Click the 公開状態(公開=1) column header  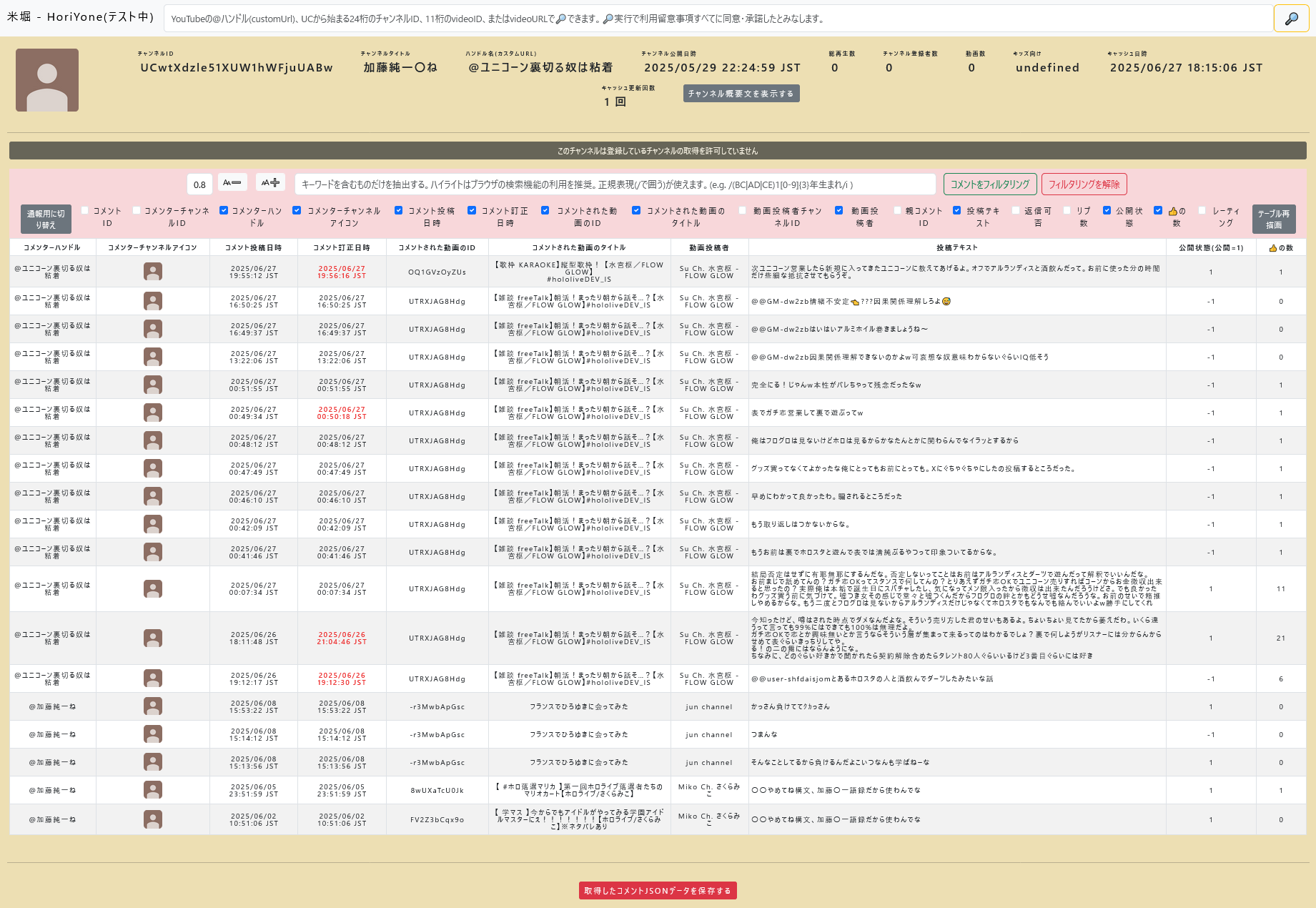pyautogui.click(x=1211, y=247)
